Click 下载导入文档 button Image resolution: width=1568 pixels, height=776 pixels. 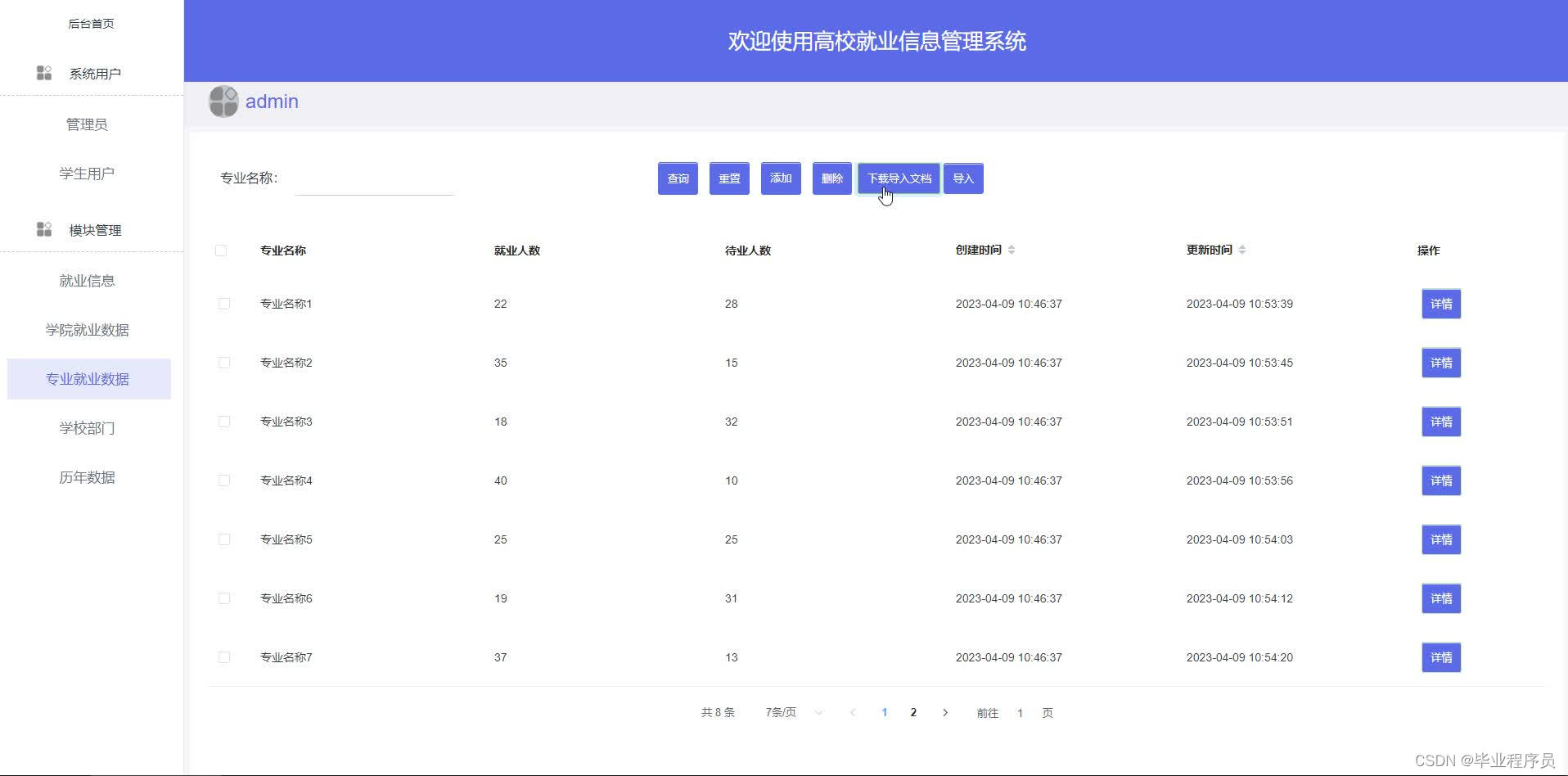tap(899, 178)
